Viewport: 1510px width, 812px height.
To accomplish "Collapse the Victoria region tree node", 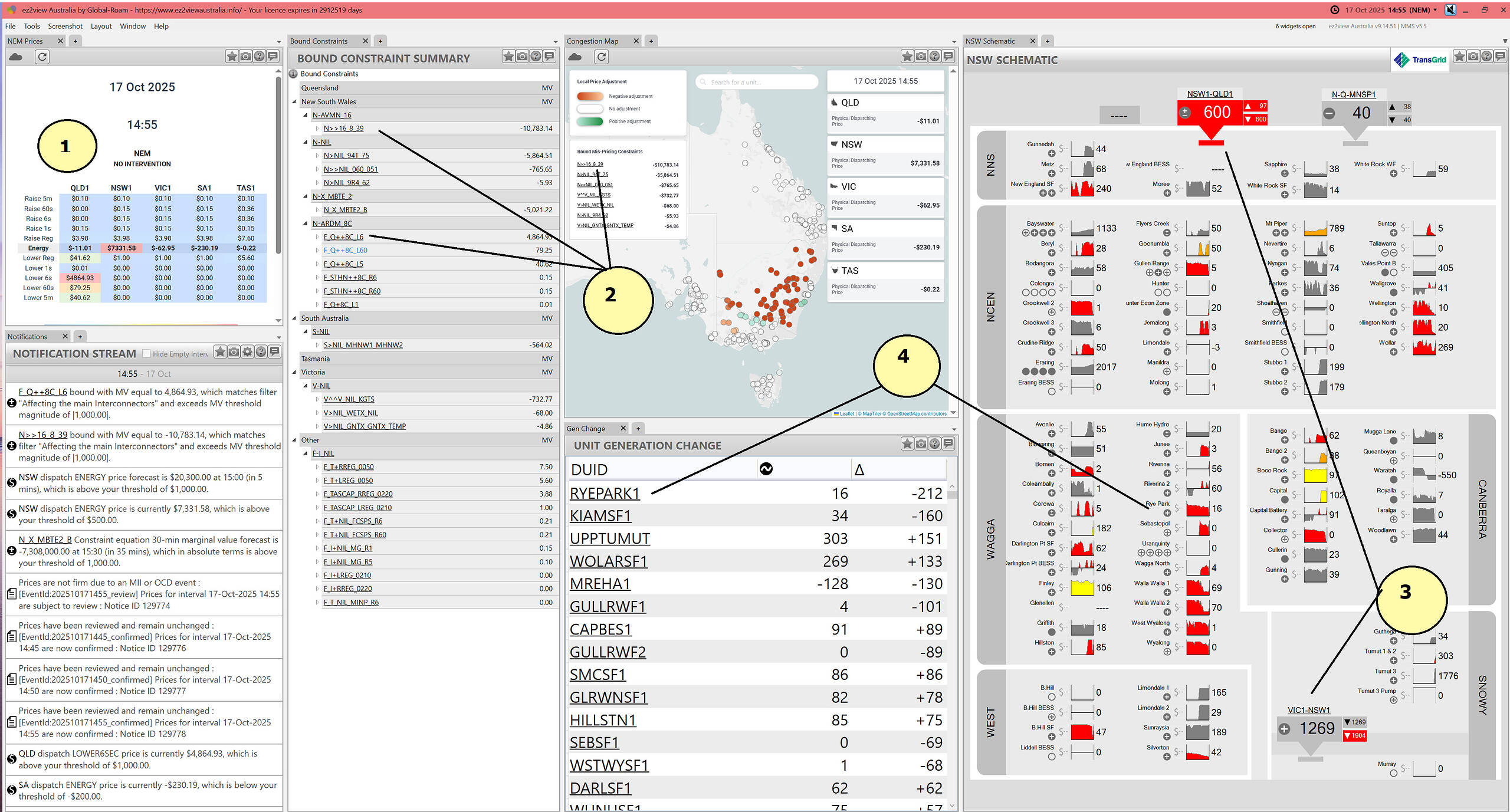I will click(x=294, y=372).
